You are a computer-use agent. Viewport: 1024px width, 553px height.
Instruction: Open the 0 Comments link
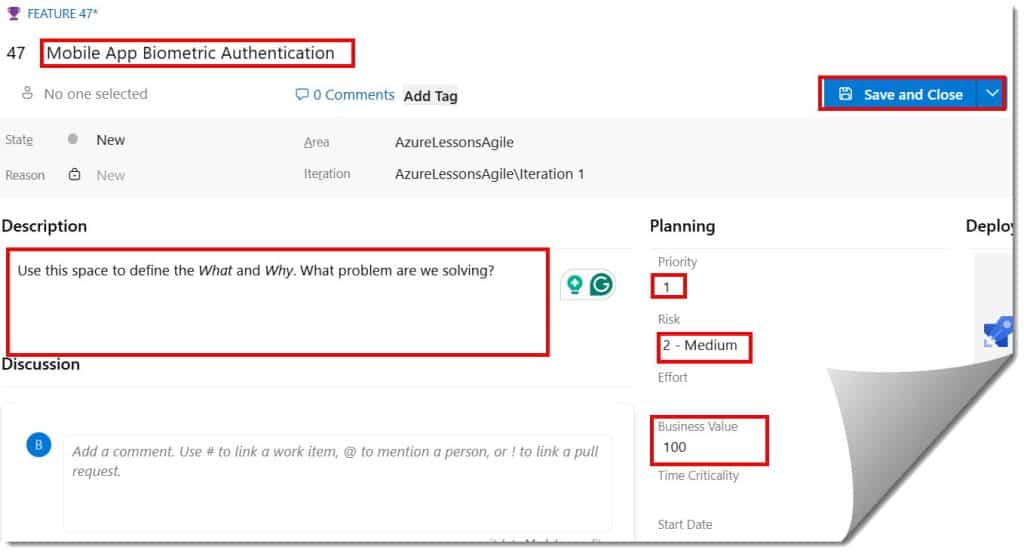(x=353, y=95)
